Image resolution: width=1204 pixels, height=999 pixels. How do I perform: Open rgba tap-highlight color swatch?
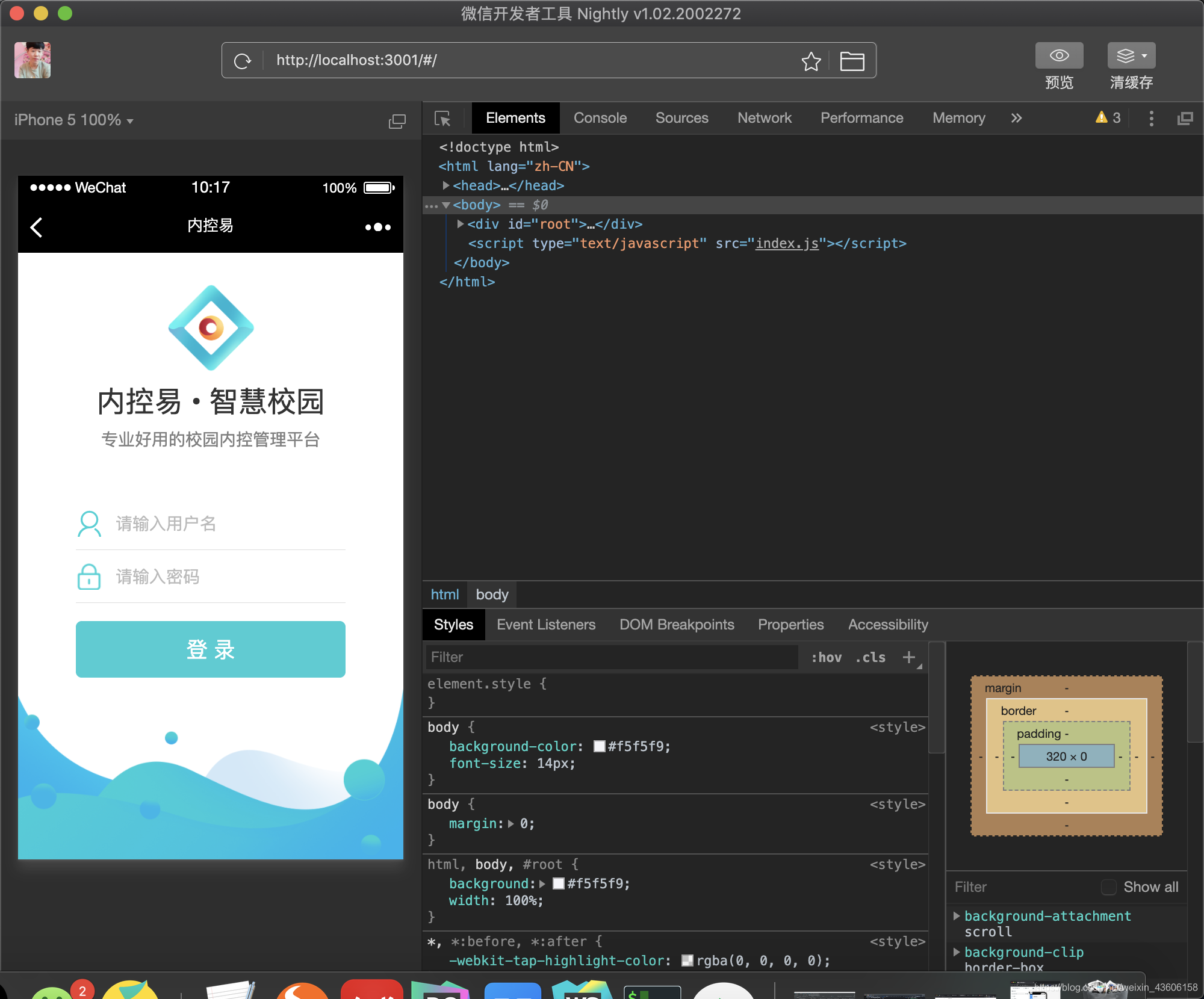pyautogui.click(x=687, y=960)
